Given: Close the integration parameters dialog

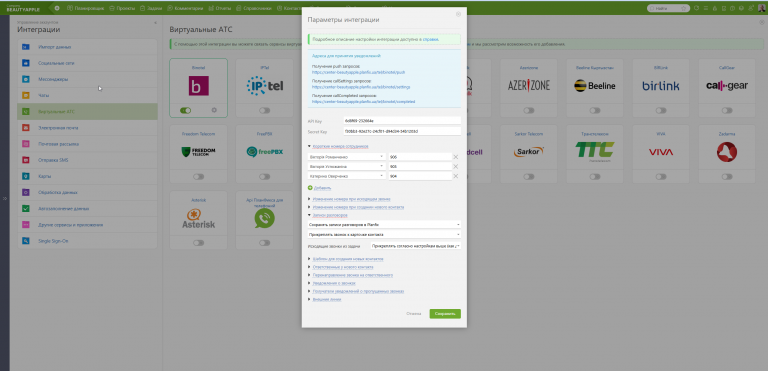Looking at the screenshot, I should pos(458,14).
